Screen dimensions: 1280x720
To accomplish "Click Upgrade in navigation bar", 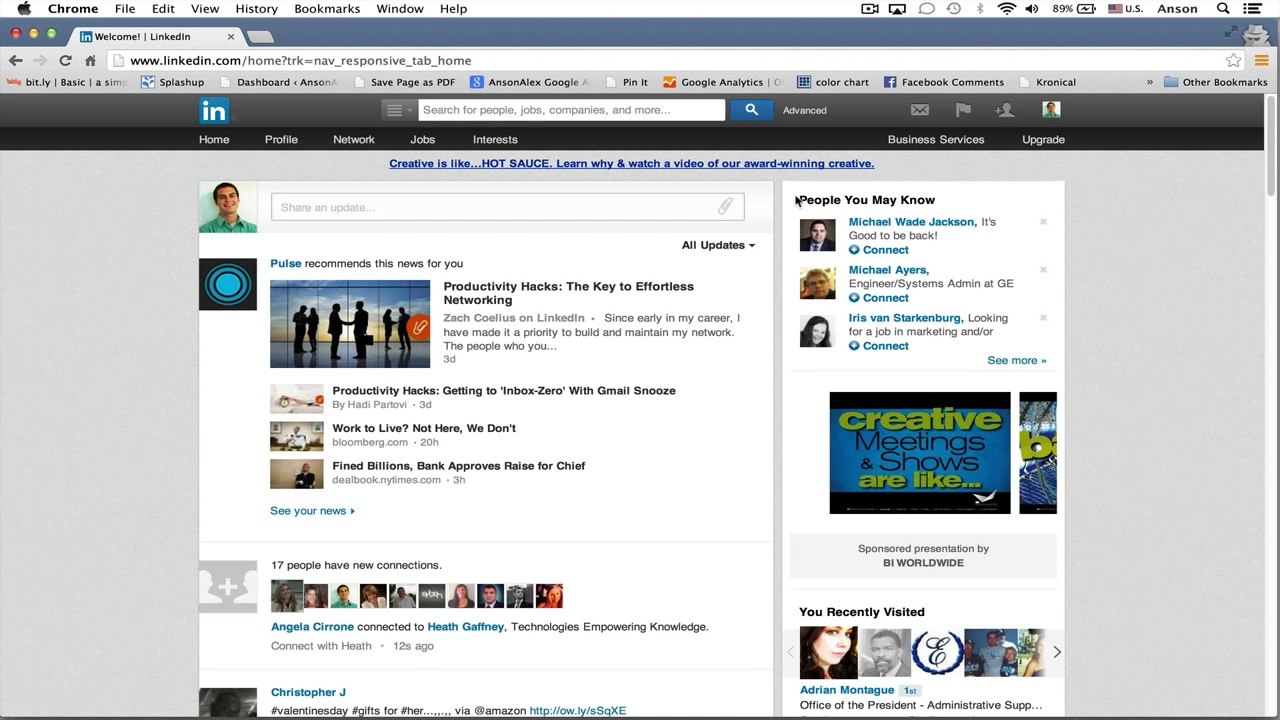I will pos(1043,140).
